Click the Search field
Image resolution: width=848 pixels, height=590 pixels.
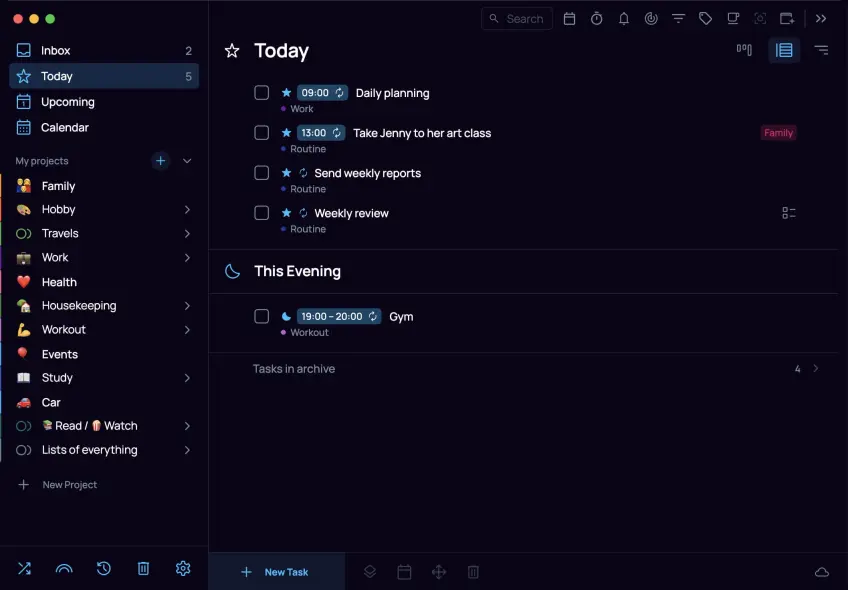517,19
